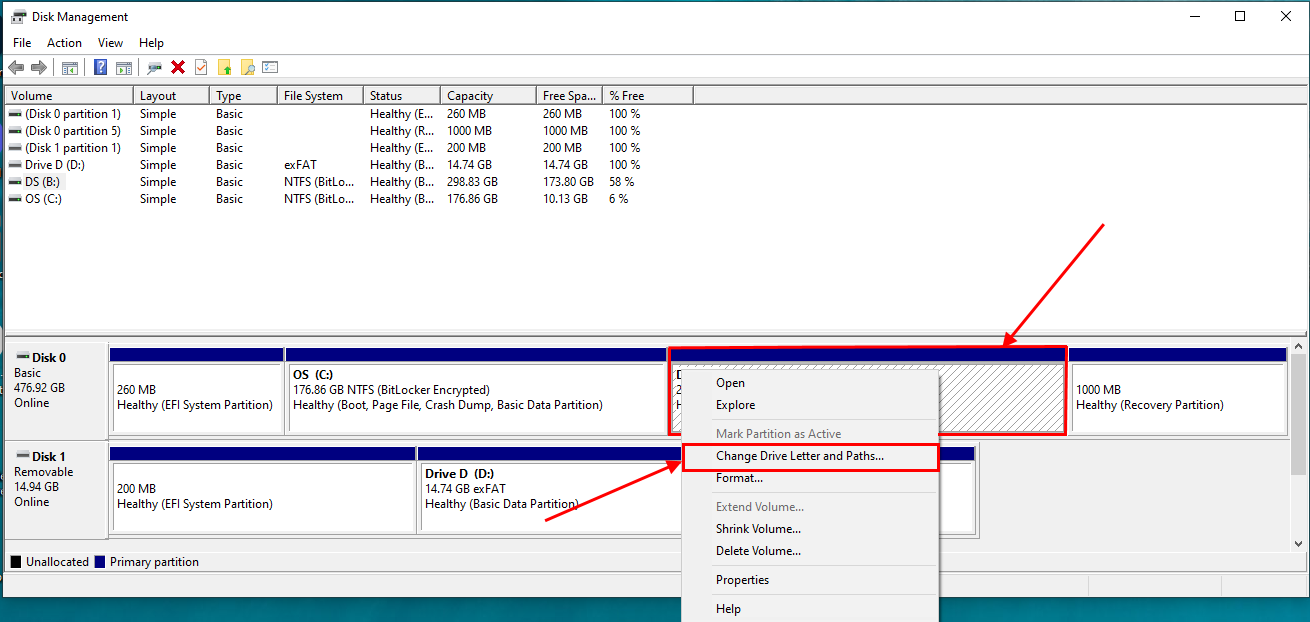Click the 6 % free cell for OS (C:)
This screenshot has height=622, width=1310.
pyautogui.click(x=618, y=199)
